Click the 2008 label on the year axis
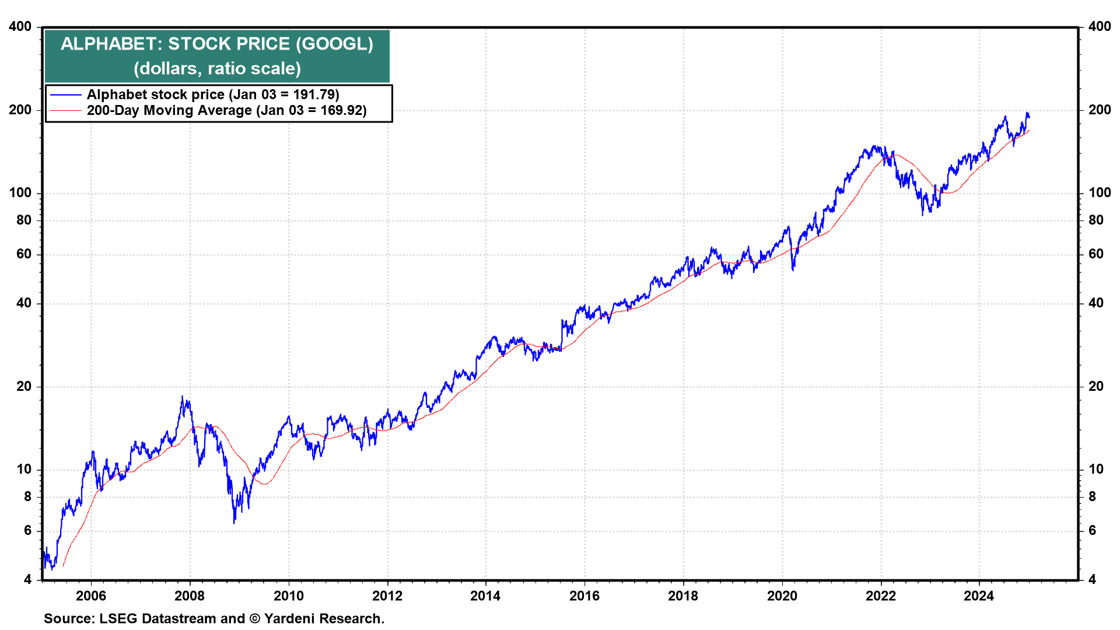Viewport: 1120px width, 630px height. (x=189, y=596)
